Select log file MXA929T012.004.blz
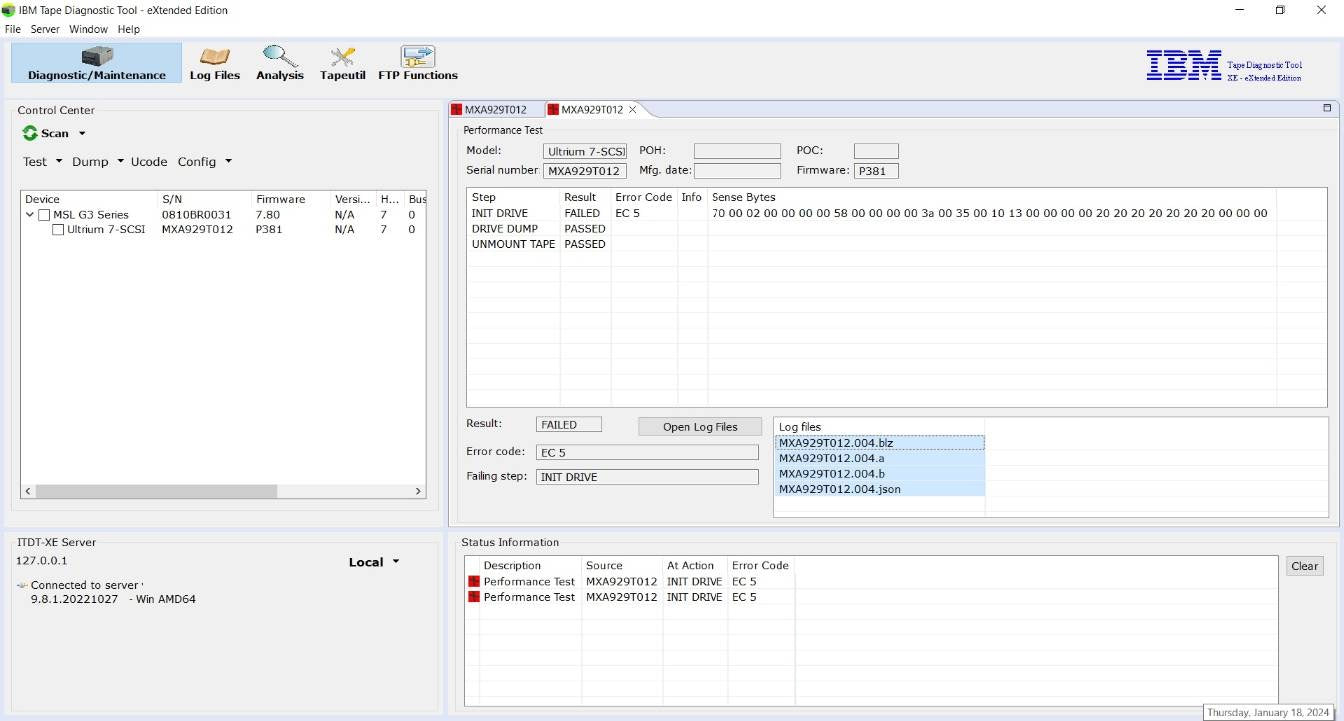Viewport: 1344px width, 721px height. (x=880, y=443)
